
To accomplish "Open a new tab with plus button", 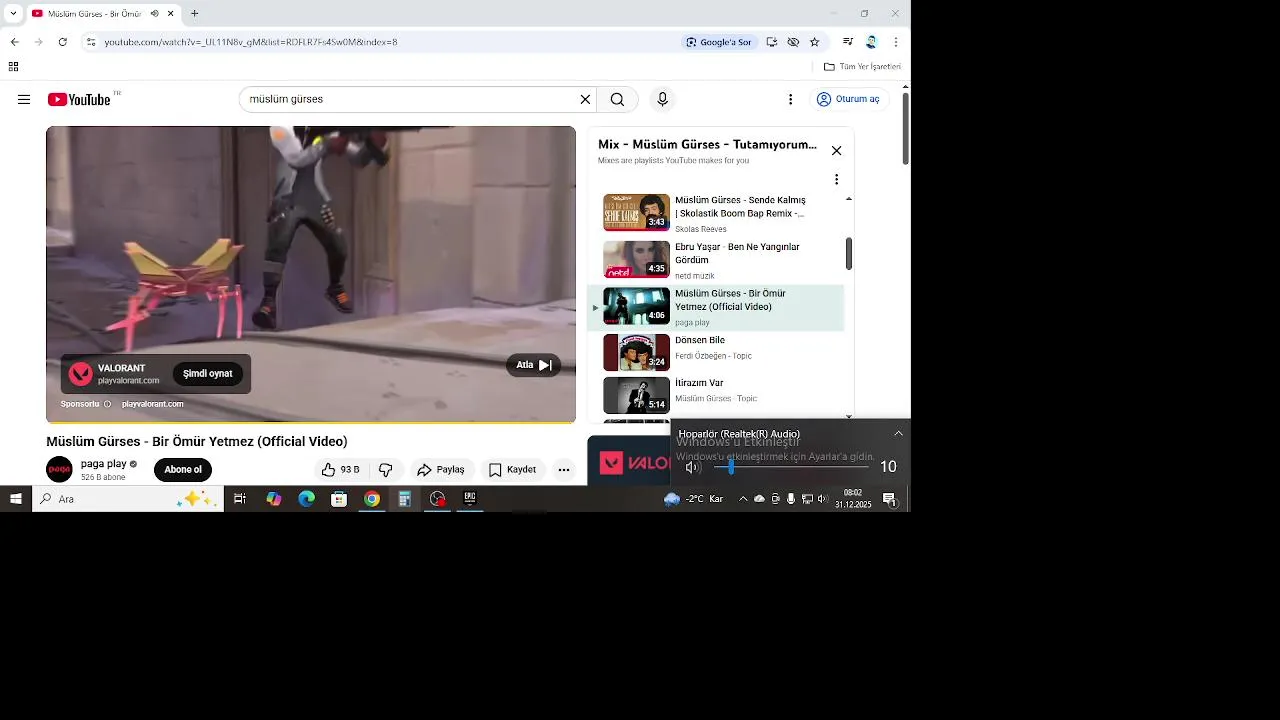I will [194, 14].
